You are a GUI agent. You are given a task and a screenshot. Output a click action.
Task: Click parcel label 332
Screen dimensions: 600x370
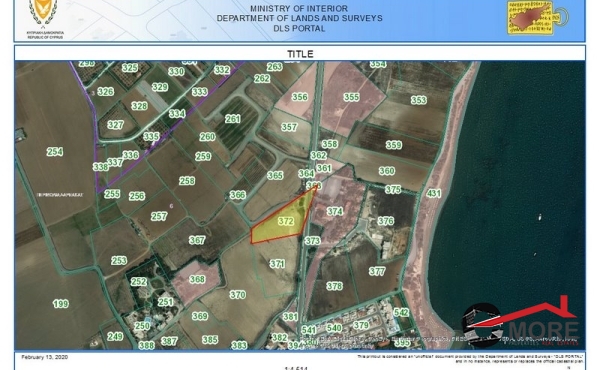coord(222,70)
